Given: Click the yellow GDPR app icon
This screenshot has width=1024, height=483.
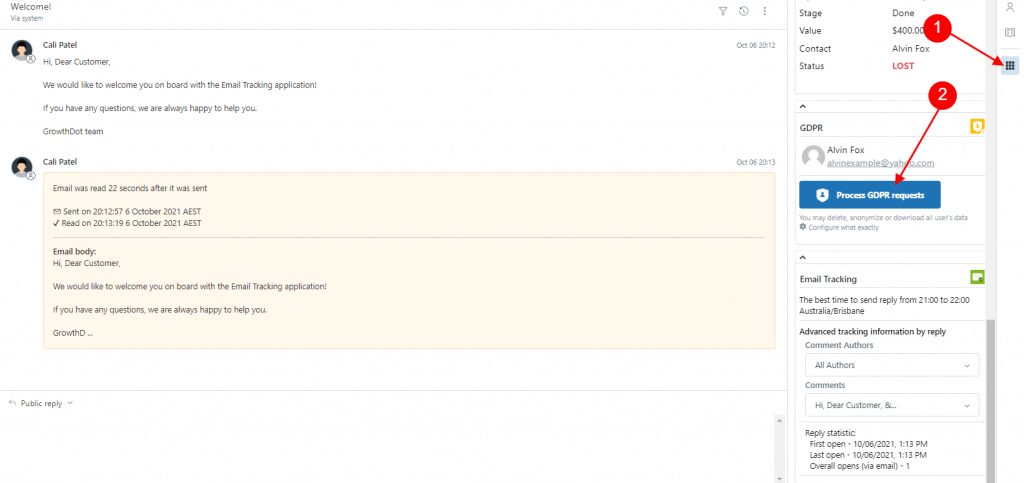Looking at the screenshot, I should (x=977, y=127).
